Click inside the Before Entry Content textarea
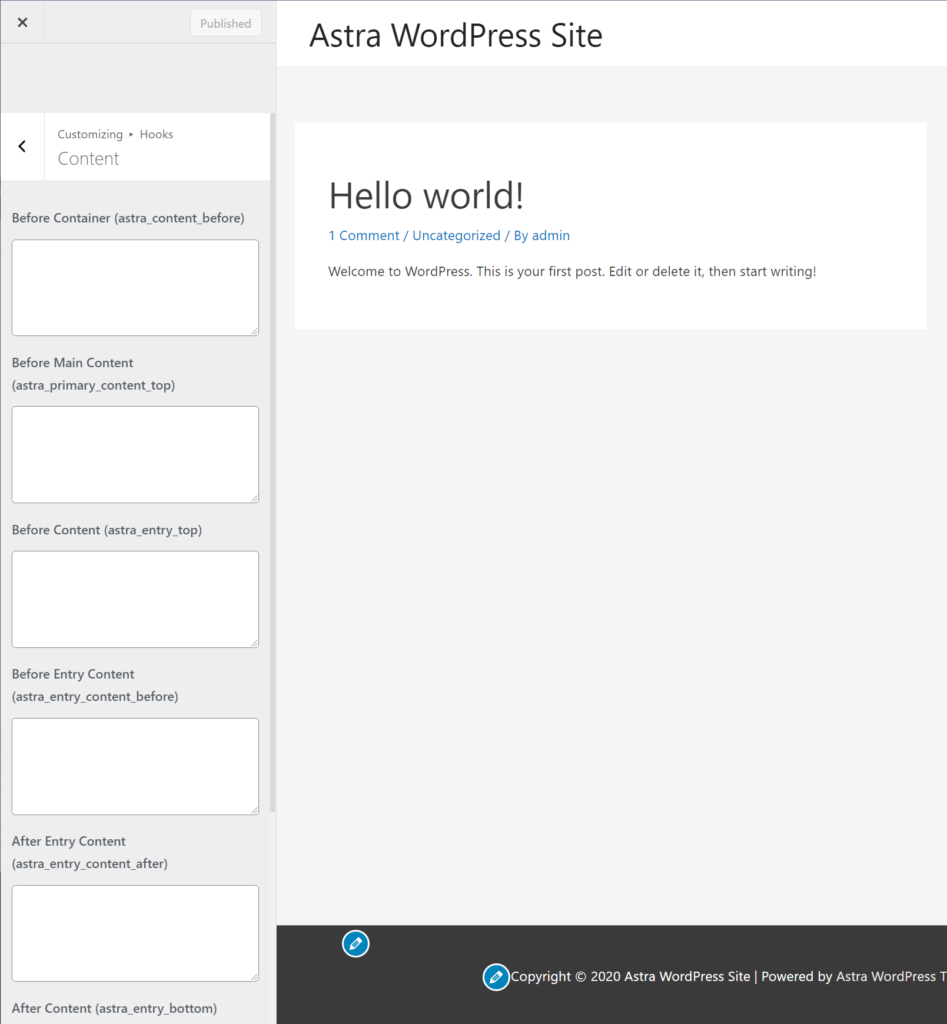 click(x=135, y=766)
